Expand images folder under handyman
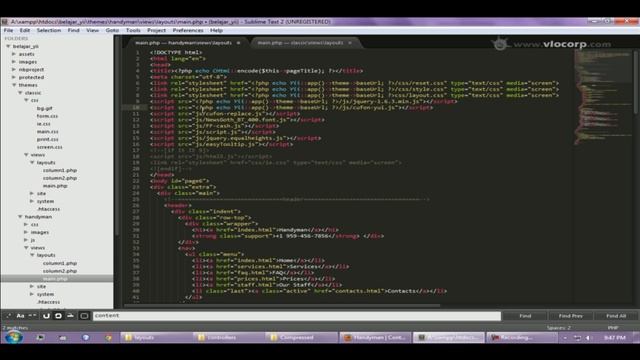640x360 pixels. [27, 232]
